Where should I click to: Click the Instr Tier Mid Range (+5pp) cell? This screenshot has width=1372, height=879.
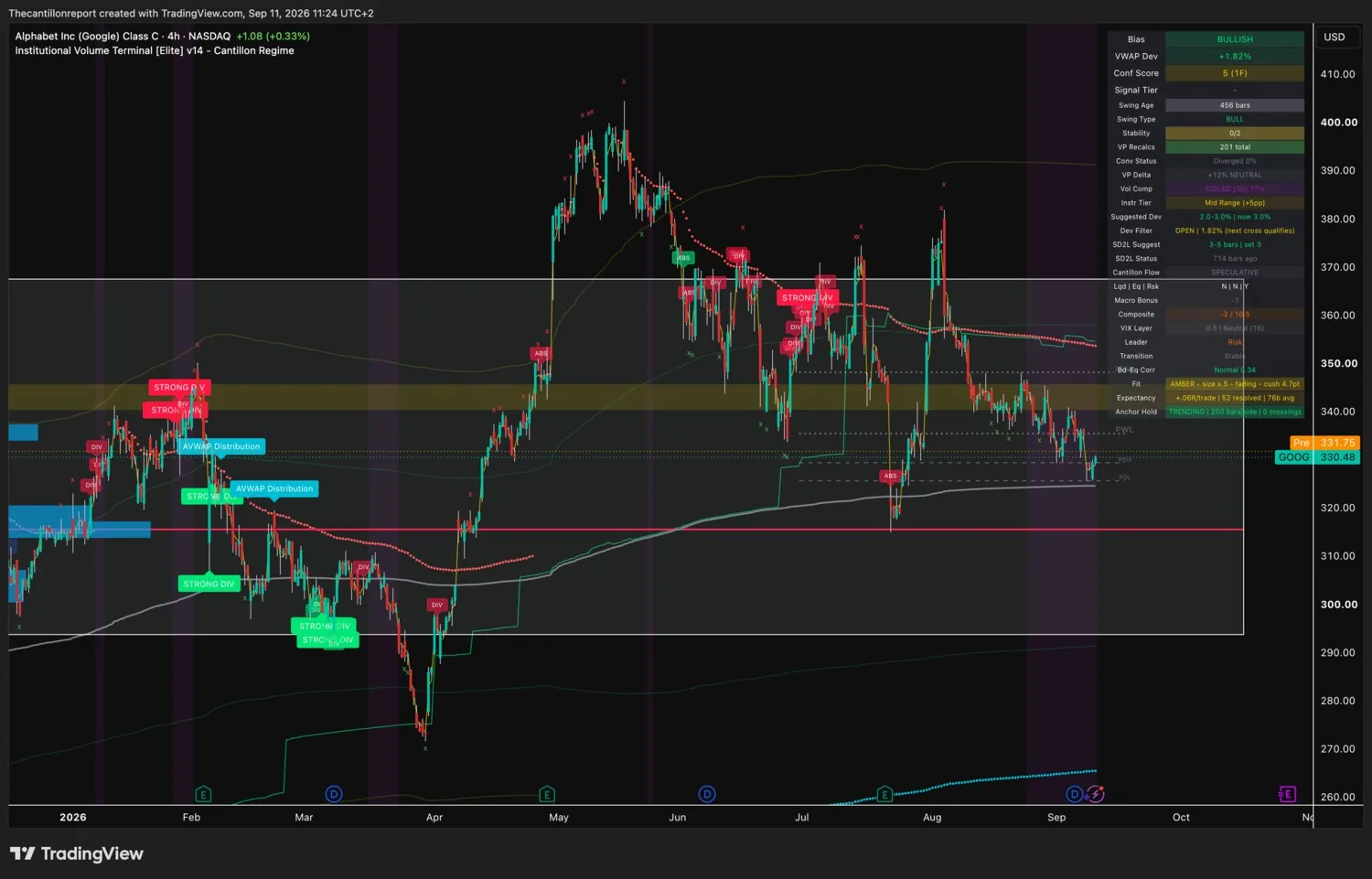(1235, 203)
